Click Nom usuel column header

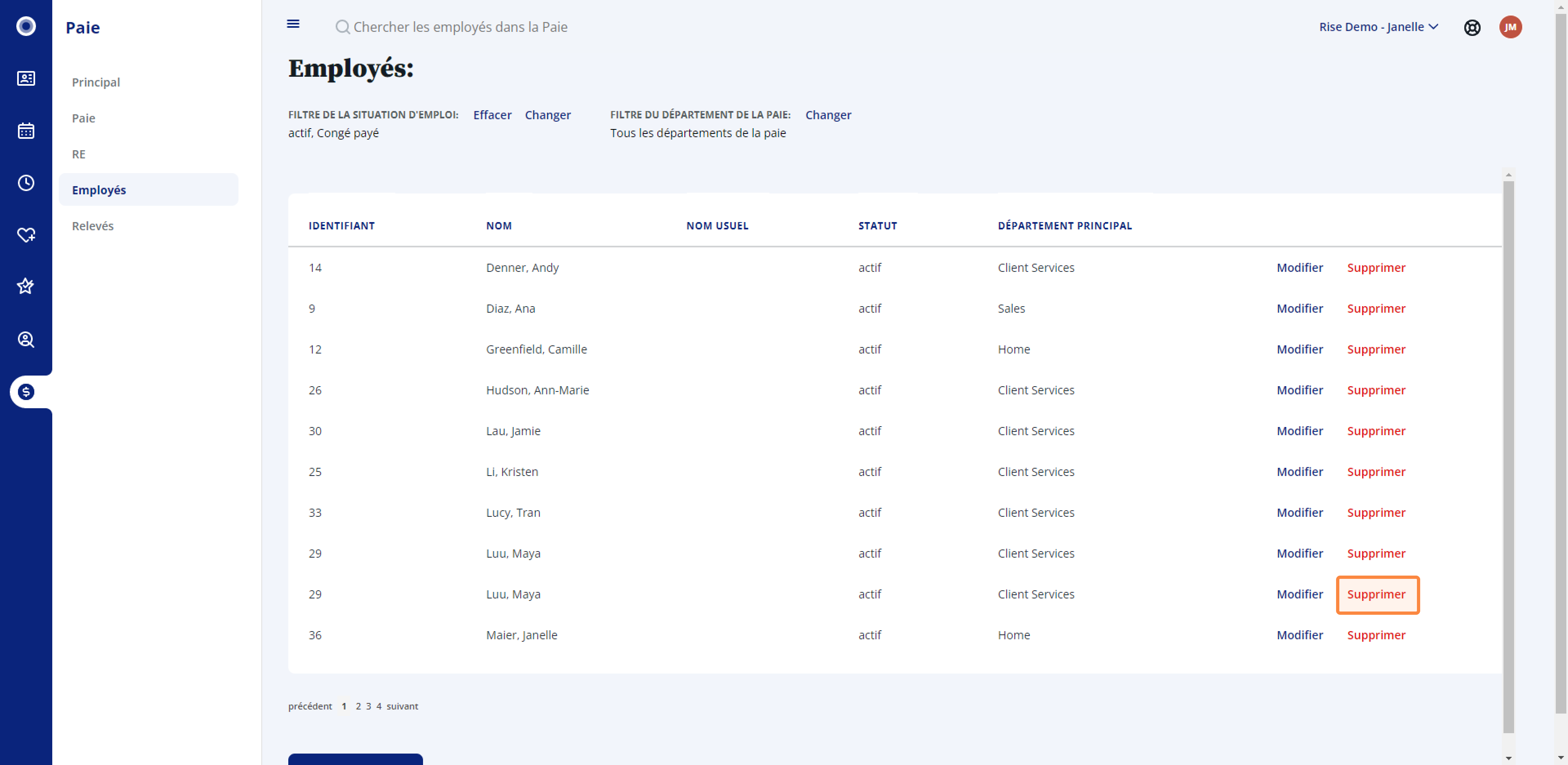(x=717, y=226)
